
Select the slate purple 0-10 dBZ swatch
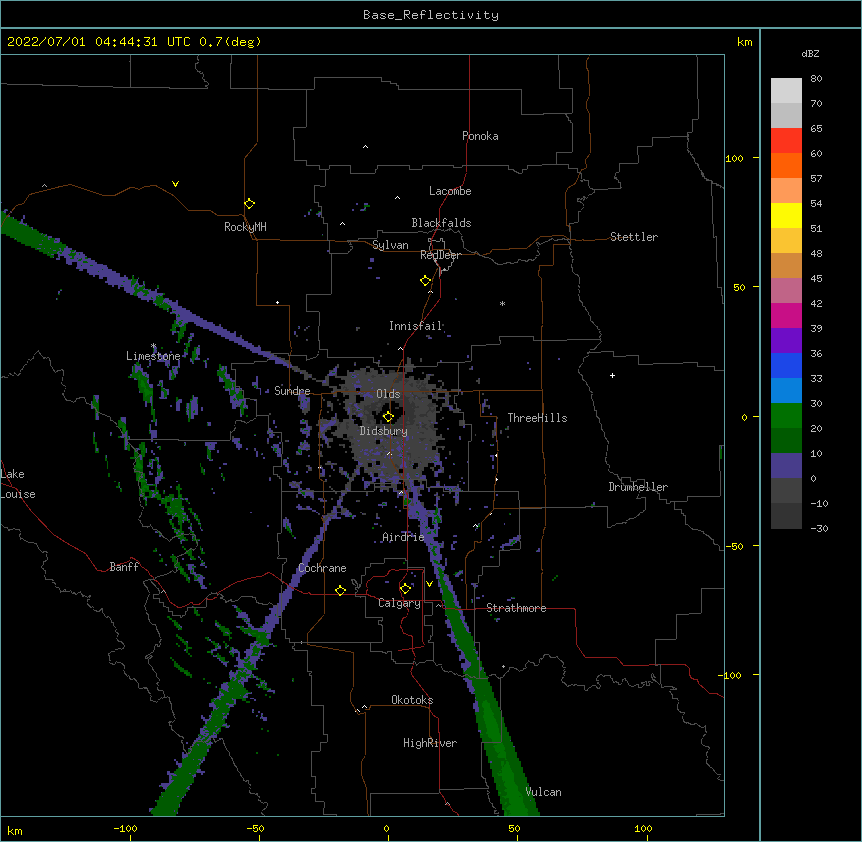(x=786, y=466)
